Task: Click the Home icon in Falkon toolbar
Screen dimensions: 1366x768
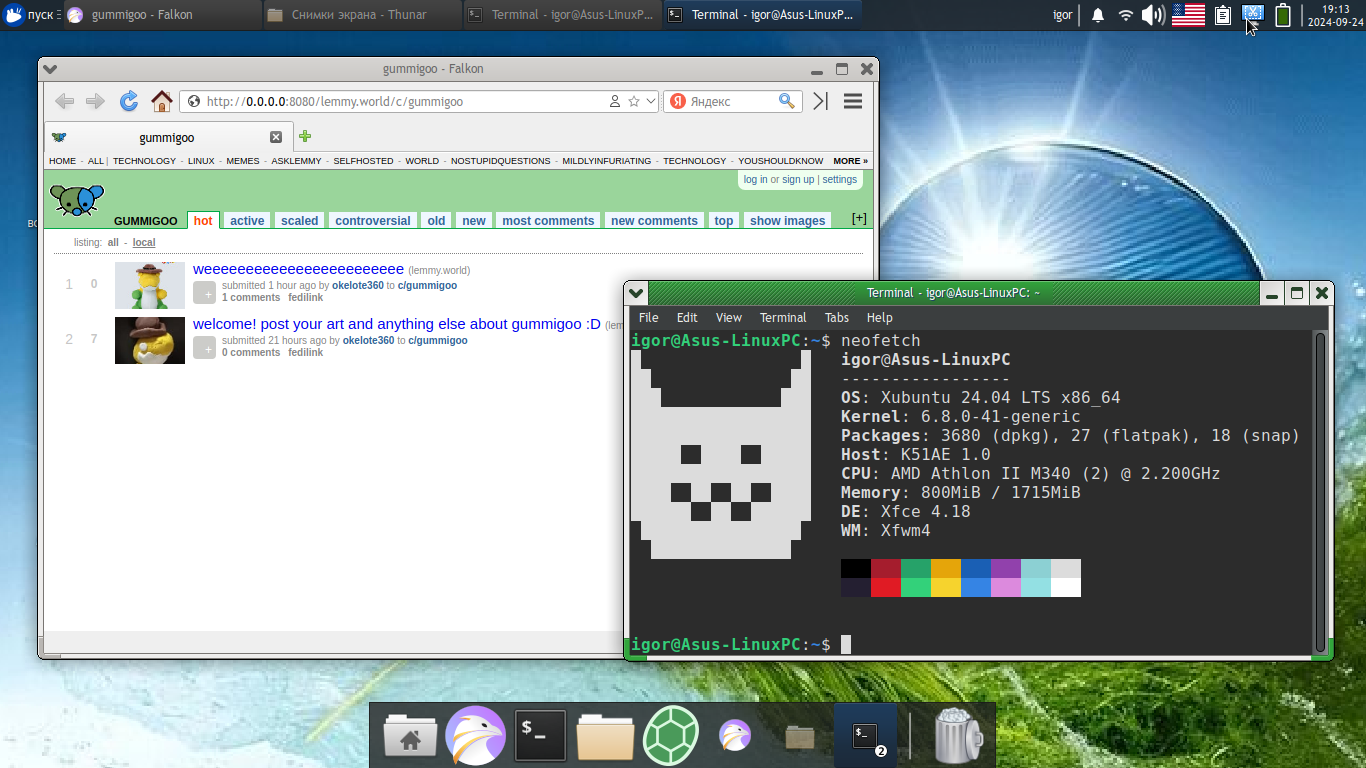Action: (161, 101)
